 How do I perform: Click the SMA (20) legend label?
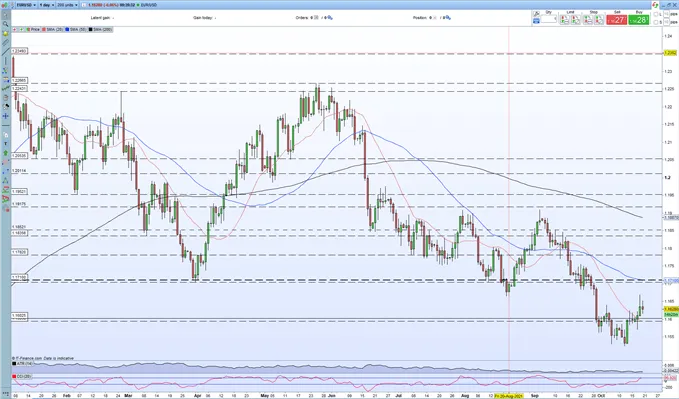(x=55, y=29)
